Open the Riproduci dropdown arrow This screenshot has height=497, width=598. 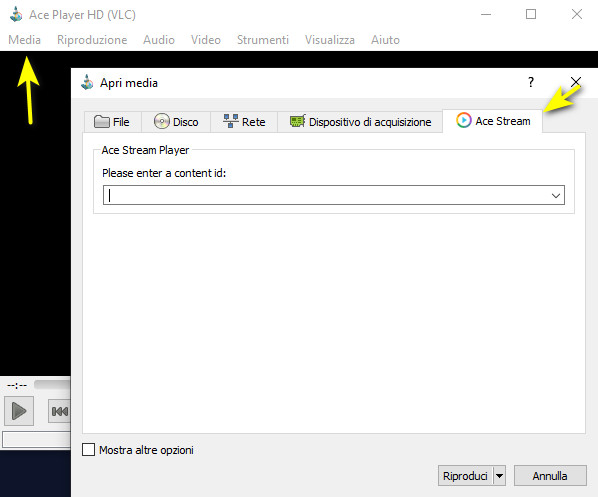tap(499, 476)
